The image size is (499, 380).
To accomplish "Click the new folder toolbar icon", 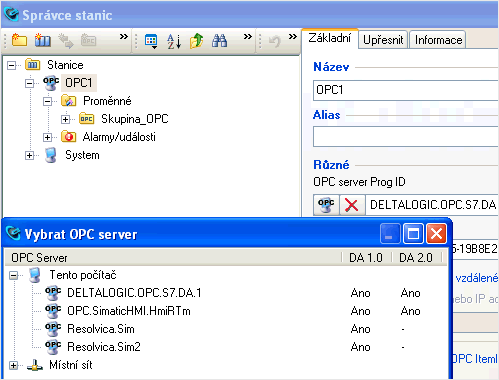I will (x=19, y=41).
